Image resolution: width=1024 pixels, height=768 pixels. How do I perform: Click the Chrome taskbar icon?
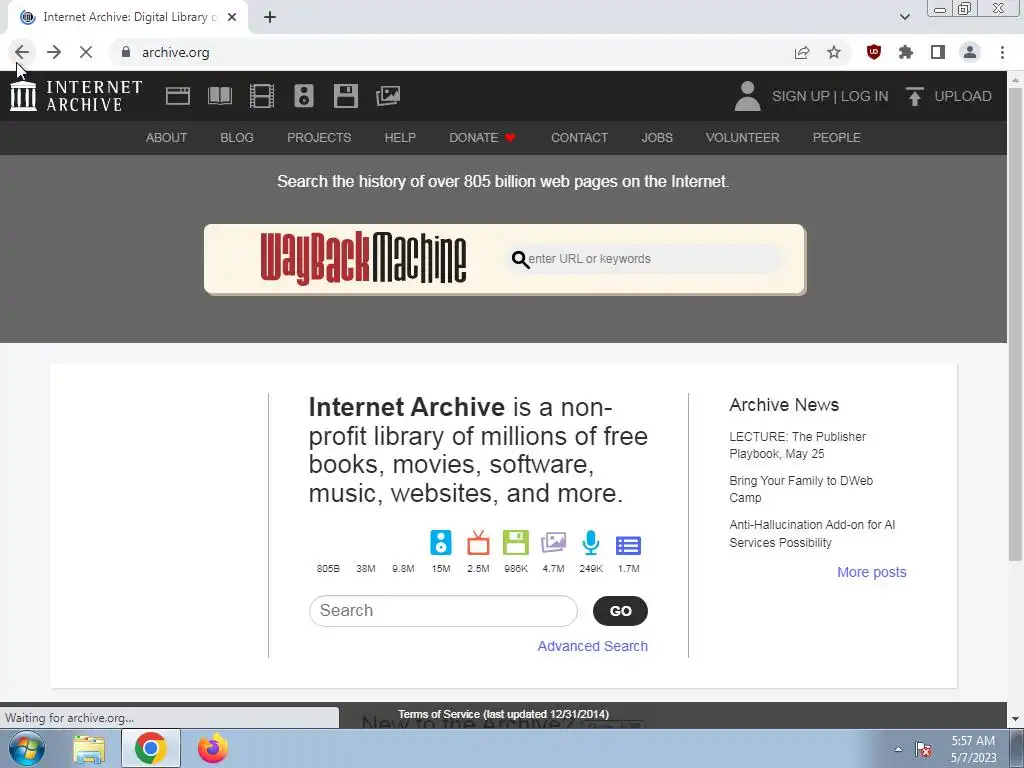pos(151,748)
